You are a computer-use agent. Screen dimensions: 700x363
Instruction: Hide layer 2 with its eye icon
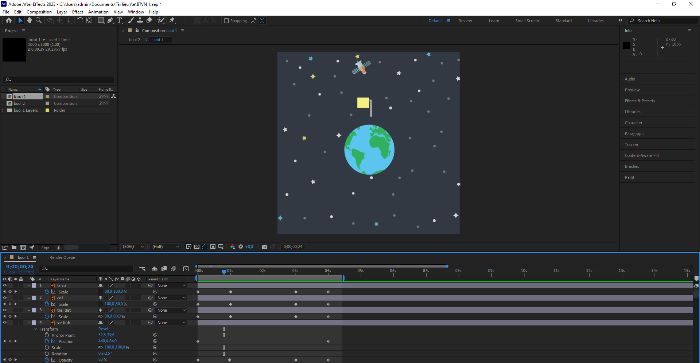click(x=5, y=298)
